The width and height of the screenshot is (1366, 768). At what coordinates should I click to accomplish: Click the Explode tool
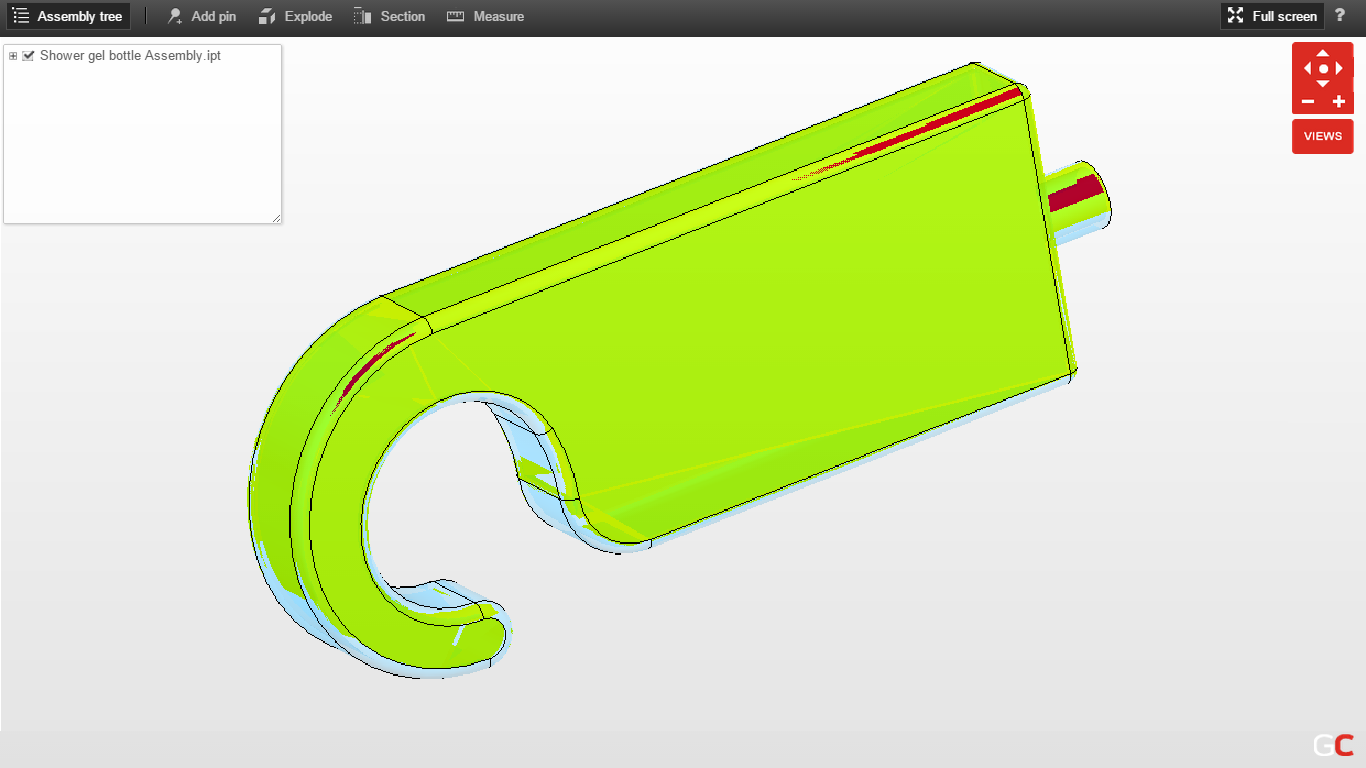coord(295,16)
